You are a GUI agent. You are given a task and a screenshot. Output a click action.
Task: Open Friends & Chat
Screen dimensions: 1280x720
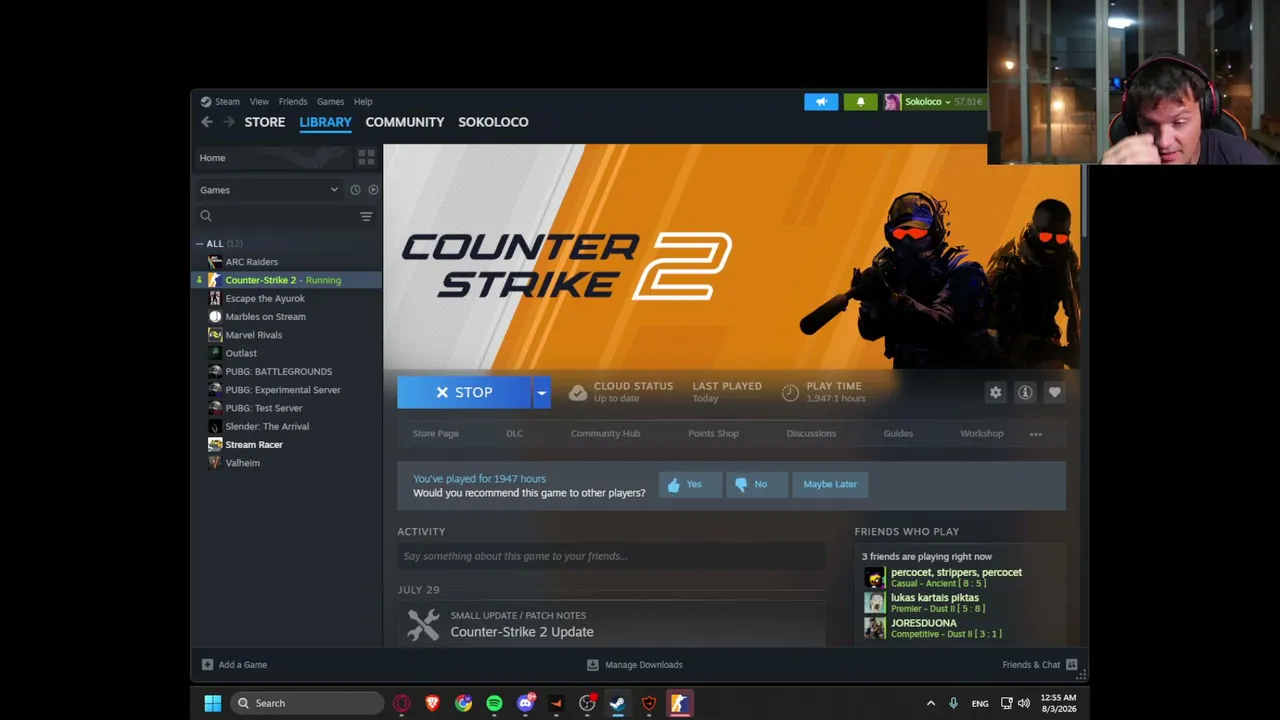coord(1040,665)
